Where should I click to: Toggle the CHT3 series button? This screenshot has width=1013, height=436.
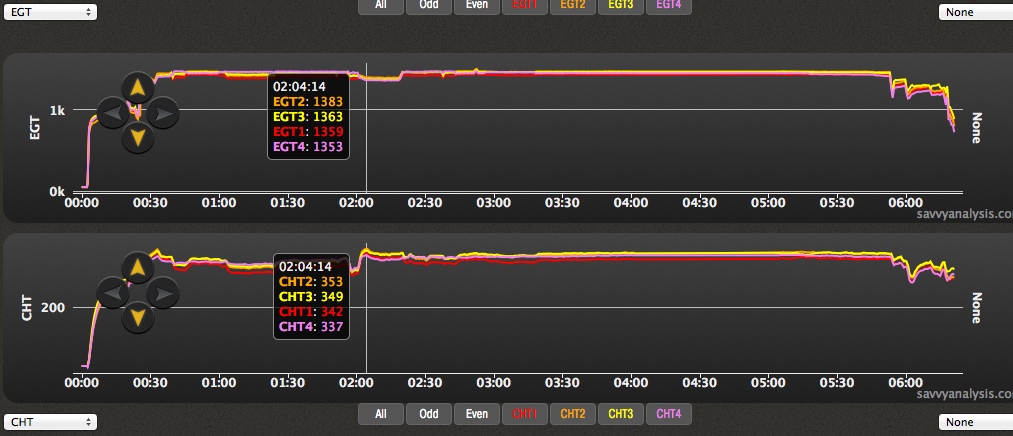[x=621, y=413]
